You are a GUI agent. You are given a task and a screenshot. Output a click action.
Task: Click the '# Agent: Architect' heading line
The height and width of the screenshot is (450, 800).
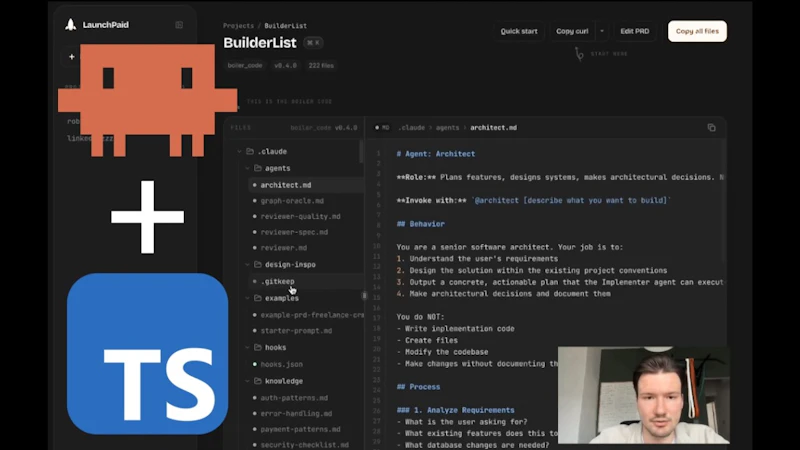(x=436, y=154)
